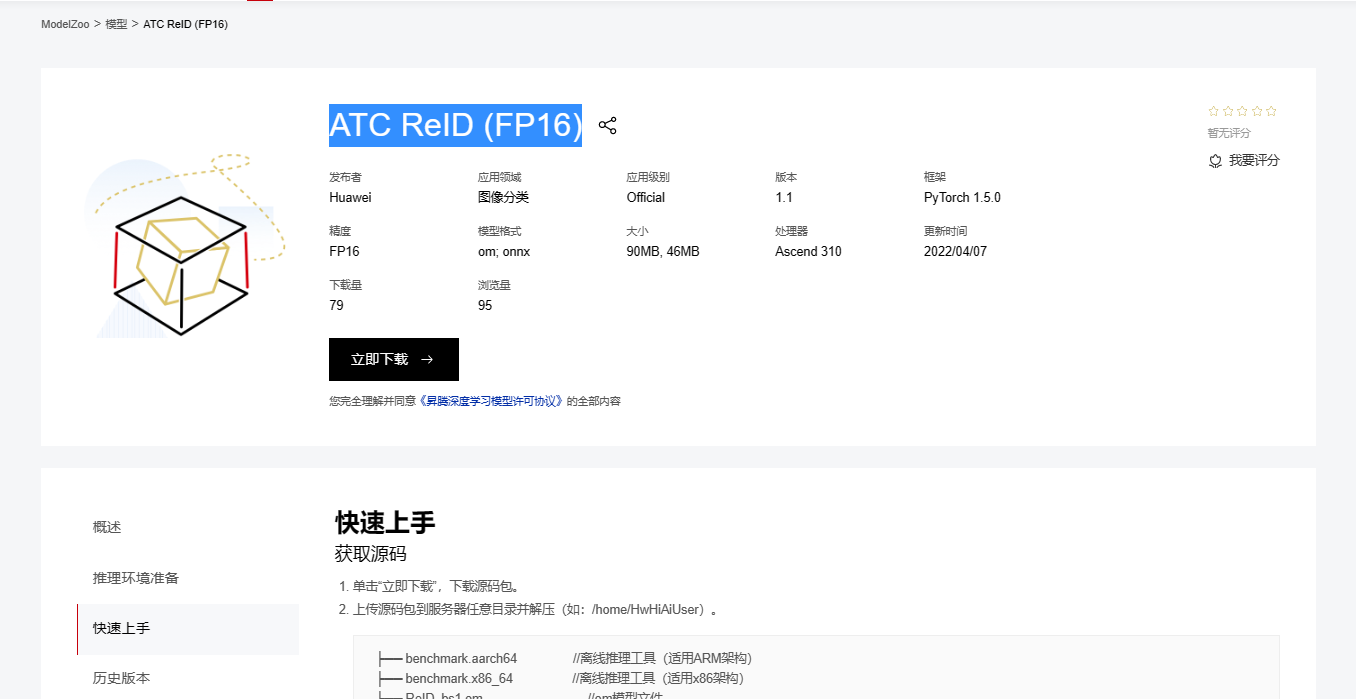The image size is (1356, 699).
Task: Click the fourth rating star
Action: click(1257, 111)
